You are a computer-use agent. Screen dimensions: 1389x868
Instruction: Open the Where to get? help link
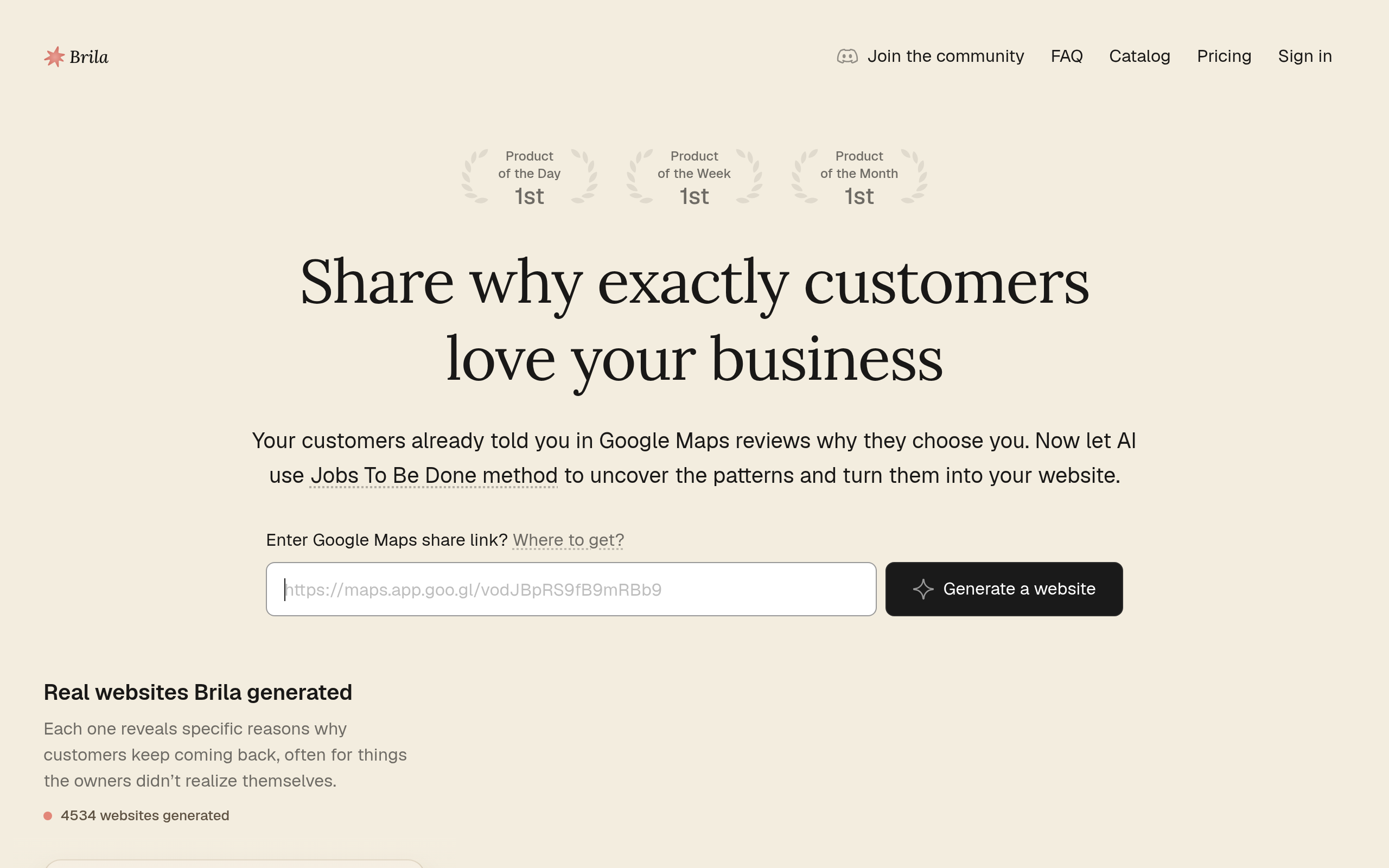click(x=568, y=540)
